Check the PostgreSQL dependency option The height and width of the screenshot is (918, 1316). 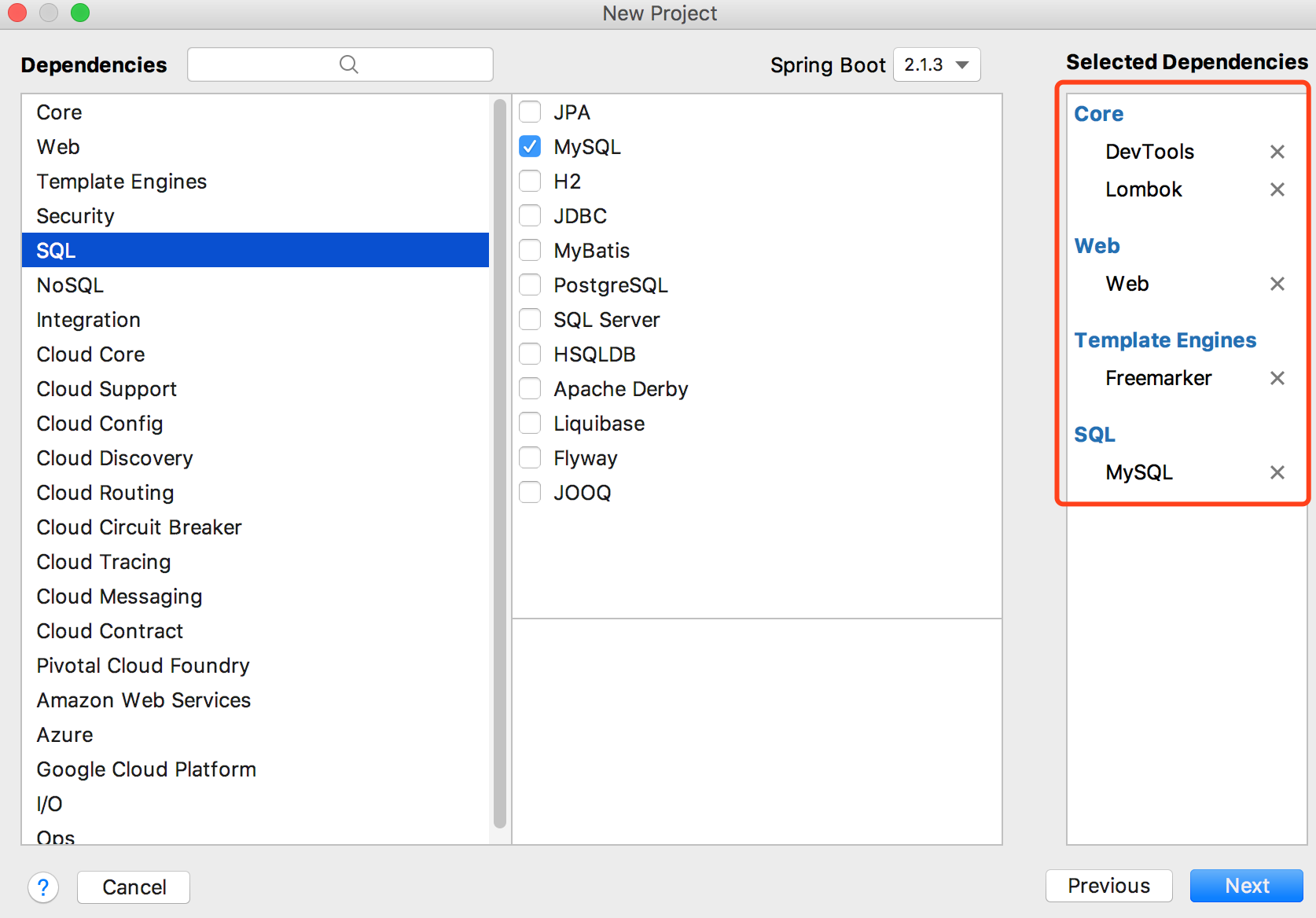pyautogui.click(x=530, y=285)
